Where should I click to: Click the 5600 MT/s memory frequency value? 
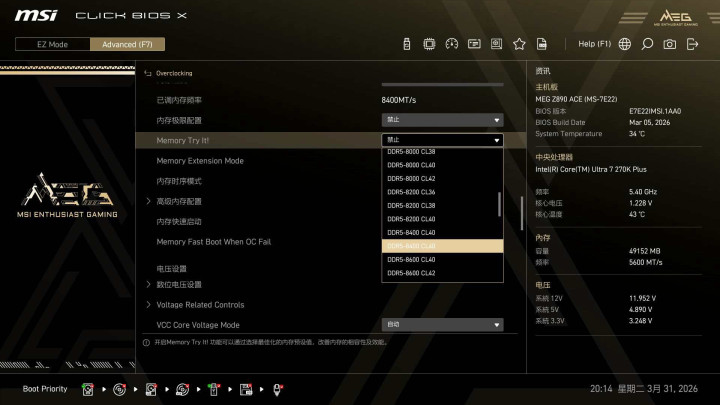tap(645, 262)
